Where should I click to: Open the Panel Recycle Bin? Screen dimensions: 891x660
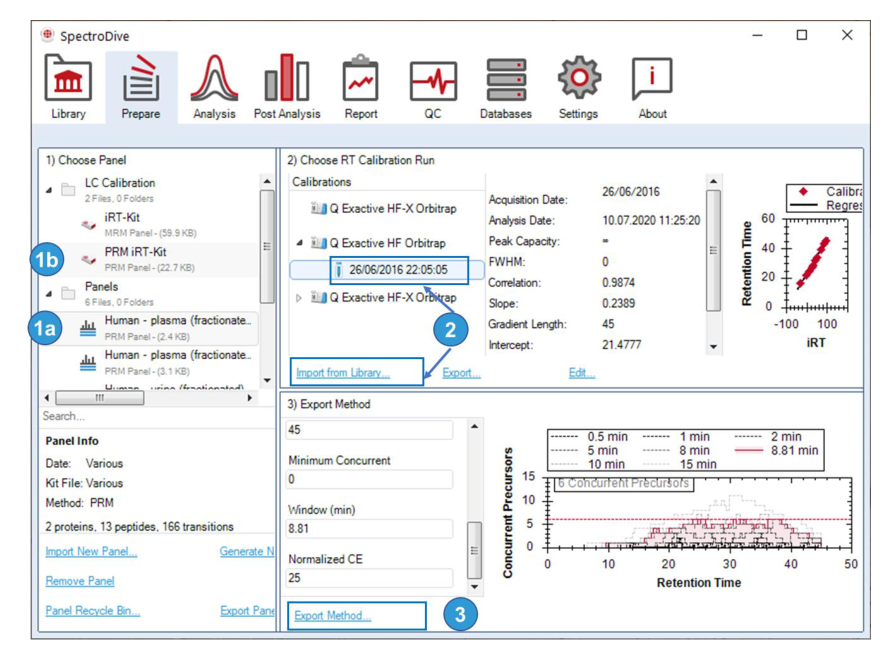[x=93, y=610]
